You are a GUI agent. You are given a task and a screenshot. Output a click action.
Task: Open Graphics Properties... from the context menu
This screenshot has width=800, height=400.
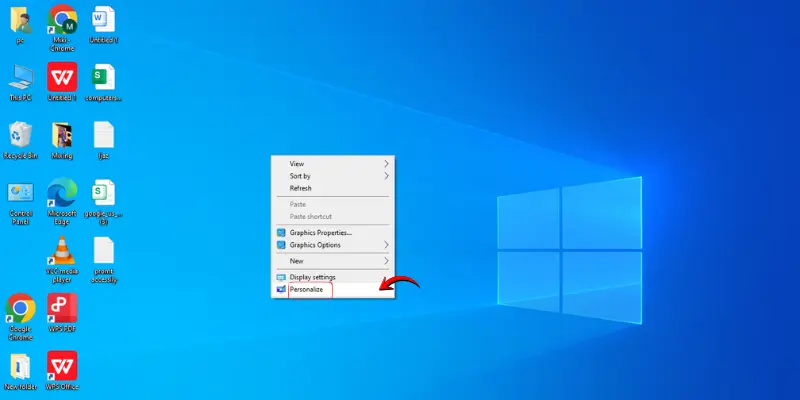[333, 233]
